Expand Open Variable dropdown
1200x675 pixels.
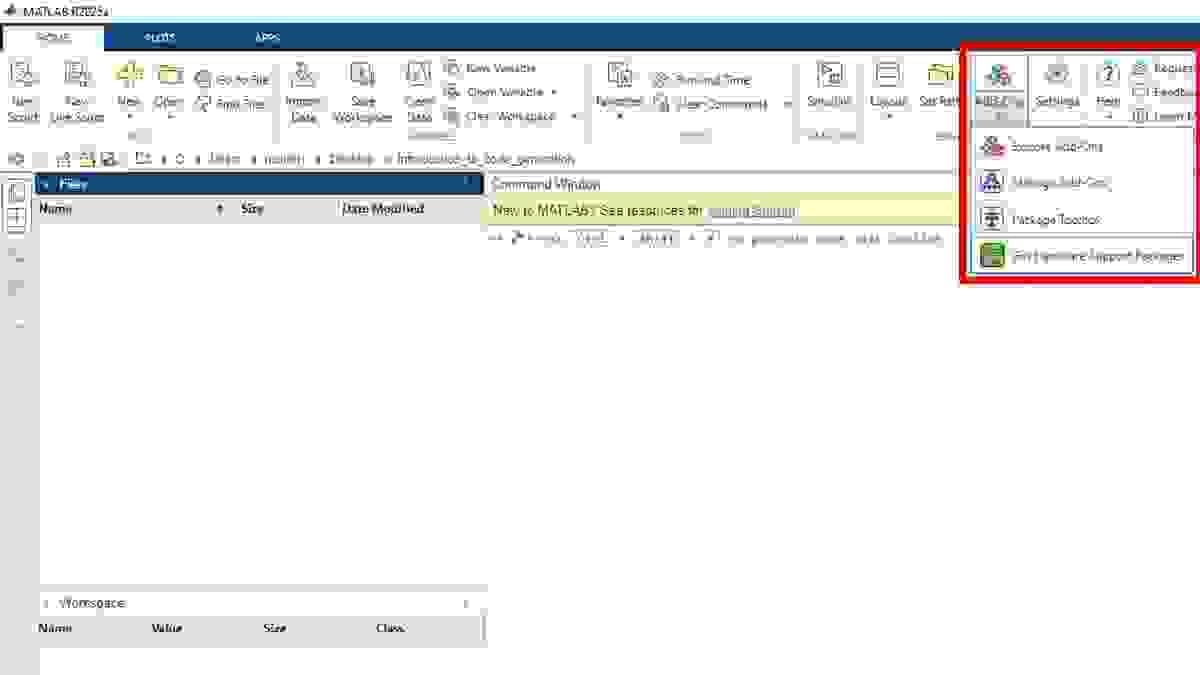click(x=552, y=92)
